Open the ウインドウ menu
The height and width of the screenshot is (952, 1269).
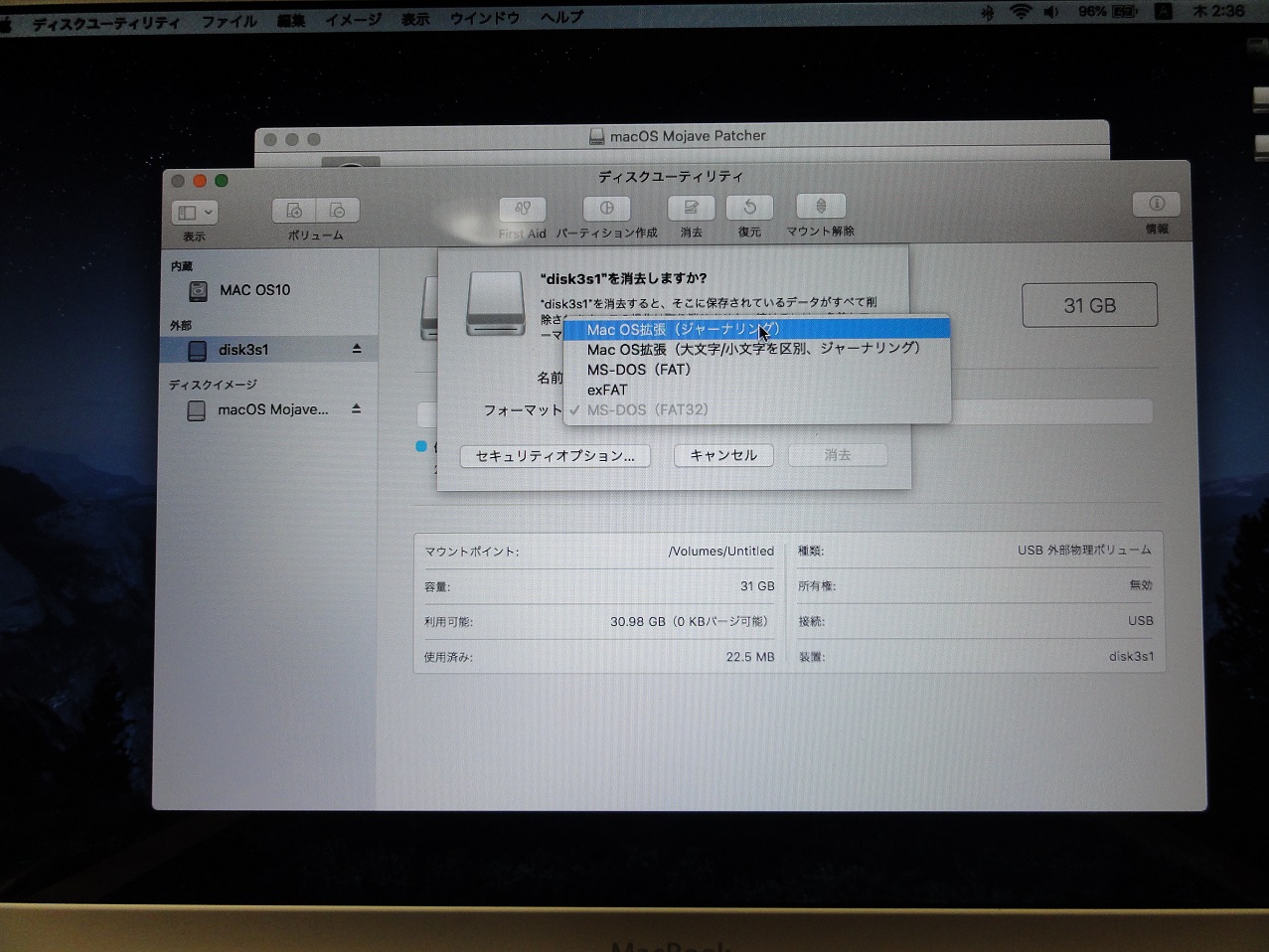tap(485, 18)
